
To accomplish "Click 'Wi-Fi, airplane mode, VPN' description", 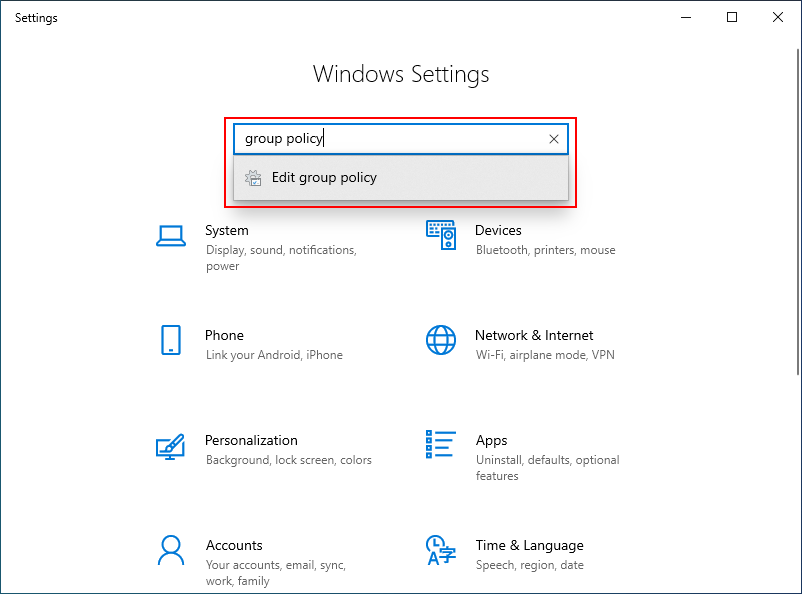I will click(x=545, y=355).
